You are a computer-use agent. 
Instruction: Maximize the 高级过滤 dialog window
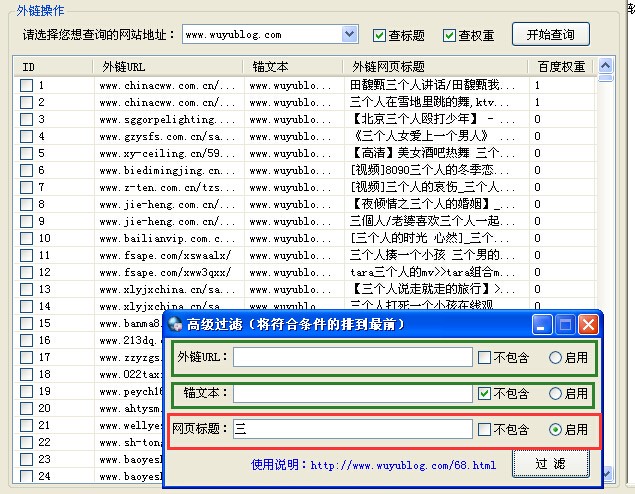(565, 325)
